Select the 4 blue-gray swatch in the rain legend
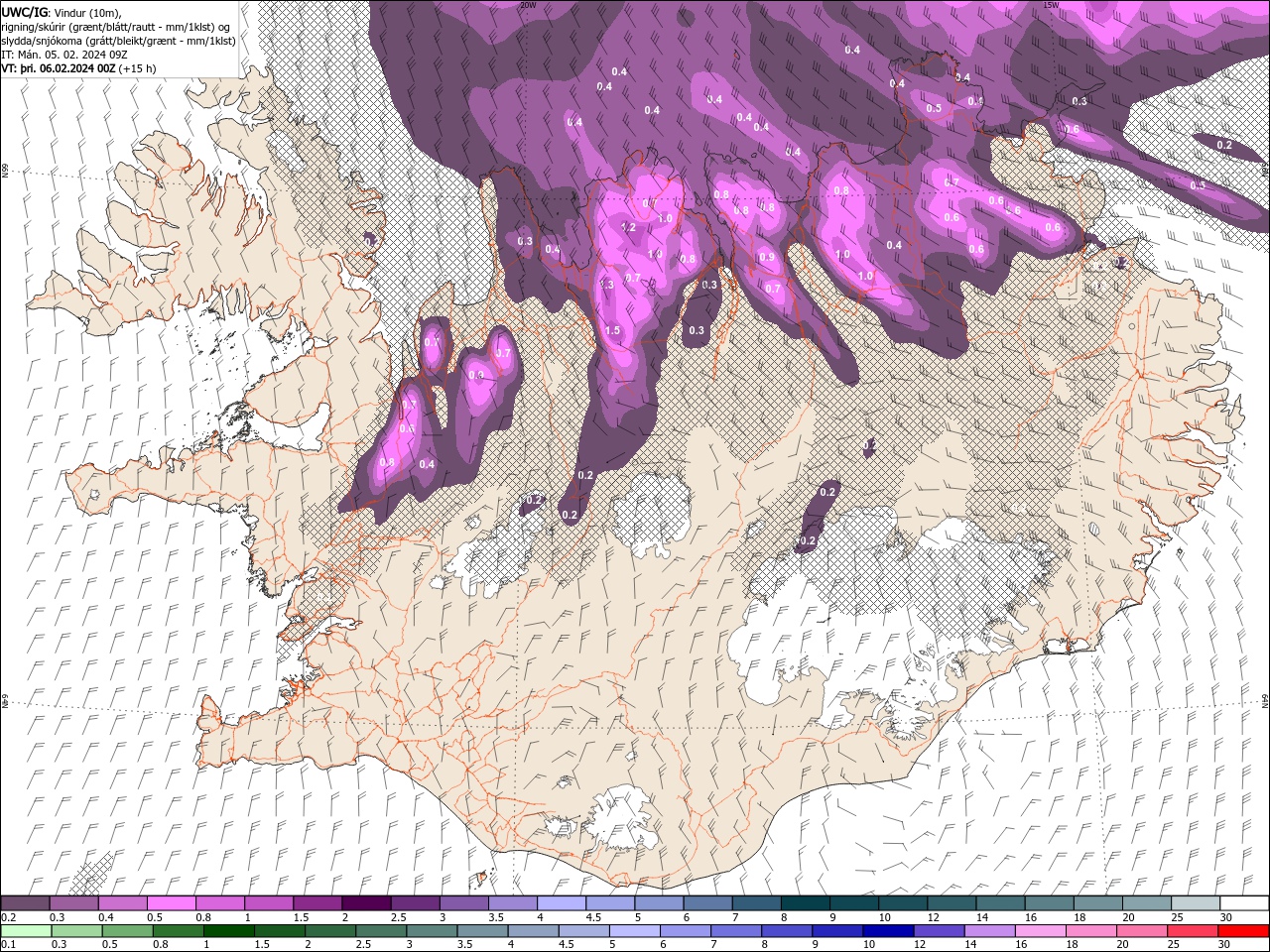This screenshot has height=952, width=1270. tap(532, 931)
